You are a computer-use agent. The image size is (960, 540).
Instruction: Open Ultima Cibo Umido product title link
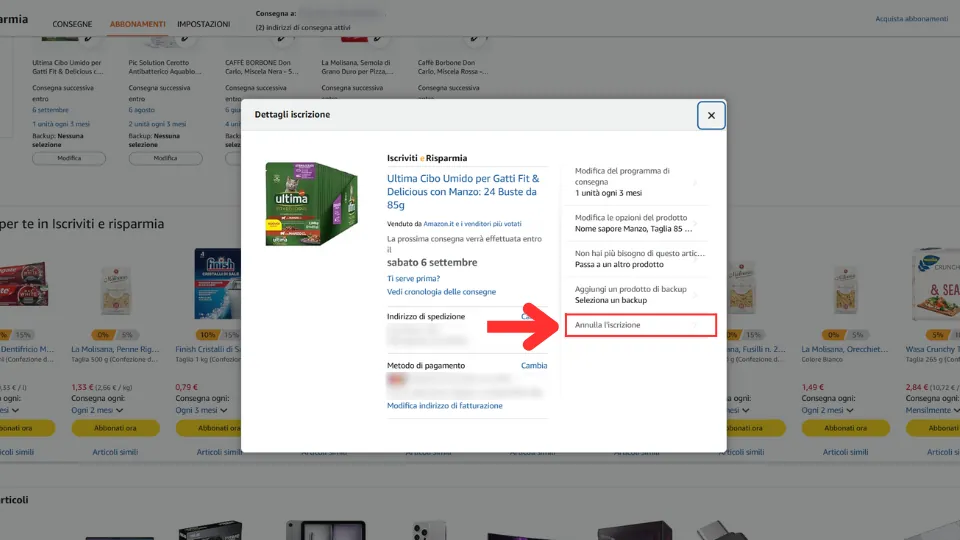point(463,192)
